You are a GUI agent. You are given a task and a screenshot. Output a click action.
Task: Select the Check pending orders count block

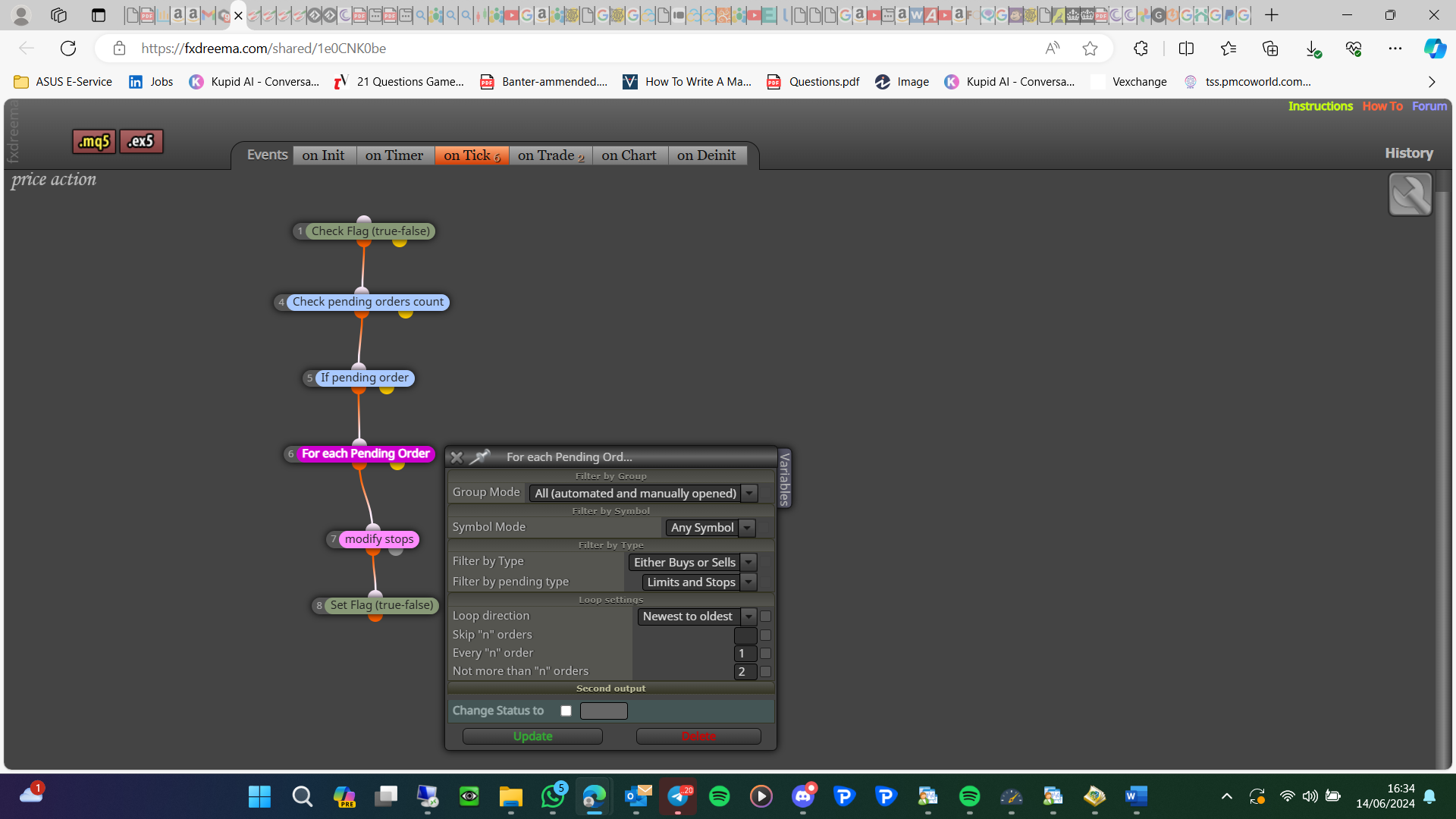(x=368, y=302)
